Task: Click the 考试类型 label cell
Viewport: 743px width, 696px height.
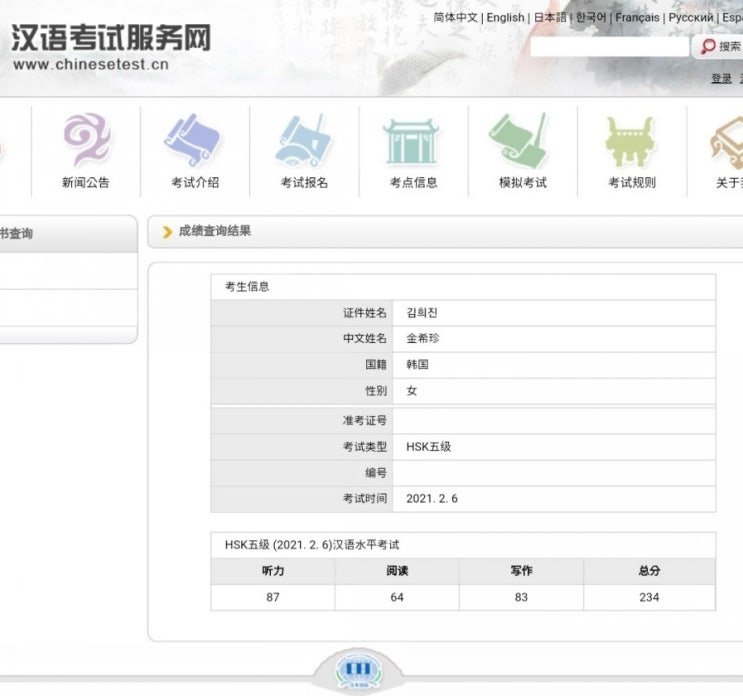Action: pos(302,447)
